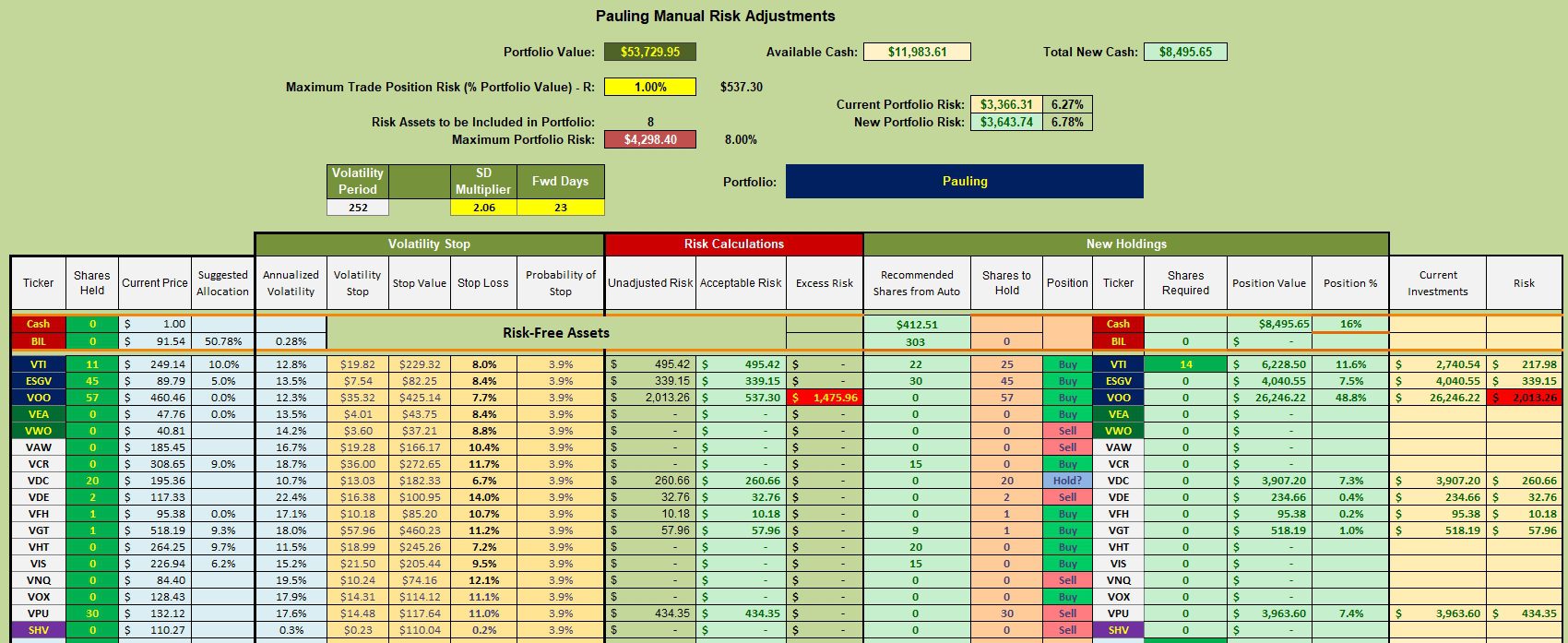
Task: Click the Cash position percent 16%
Action: 1350,324
